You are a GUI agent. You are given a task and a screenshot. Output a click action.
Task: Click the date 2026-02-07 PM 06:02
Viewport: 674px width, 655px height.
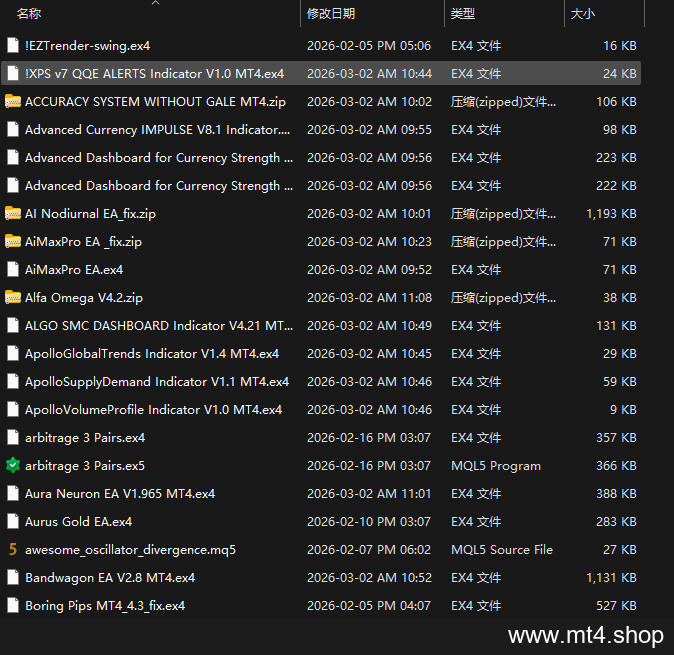tap(369, 549)
